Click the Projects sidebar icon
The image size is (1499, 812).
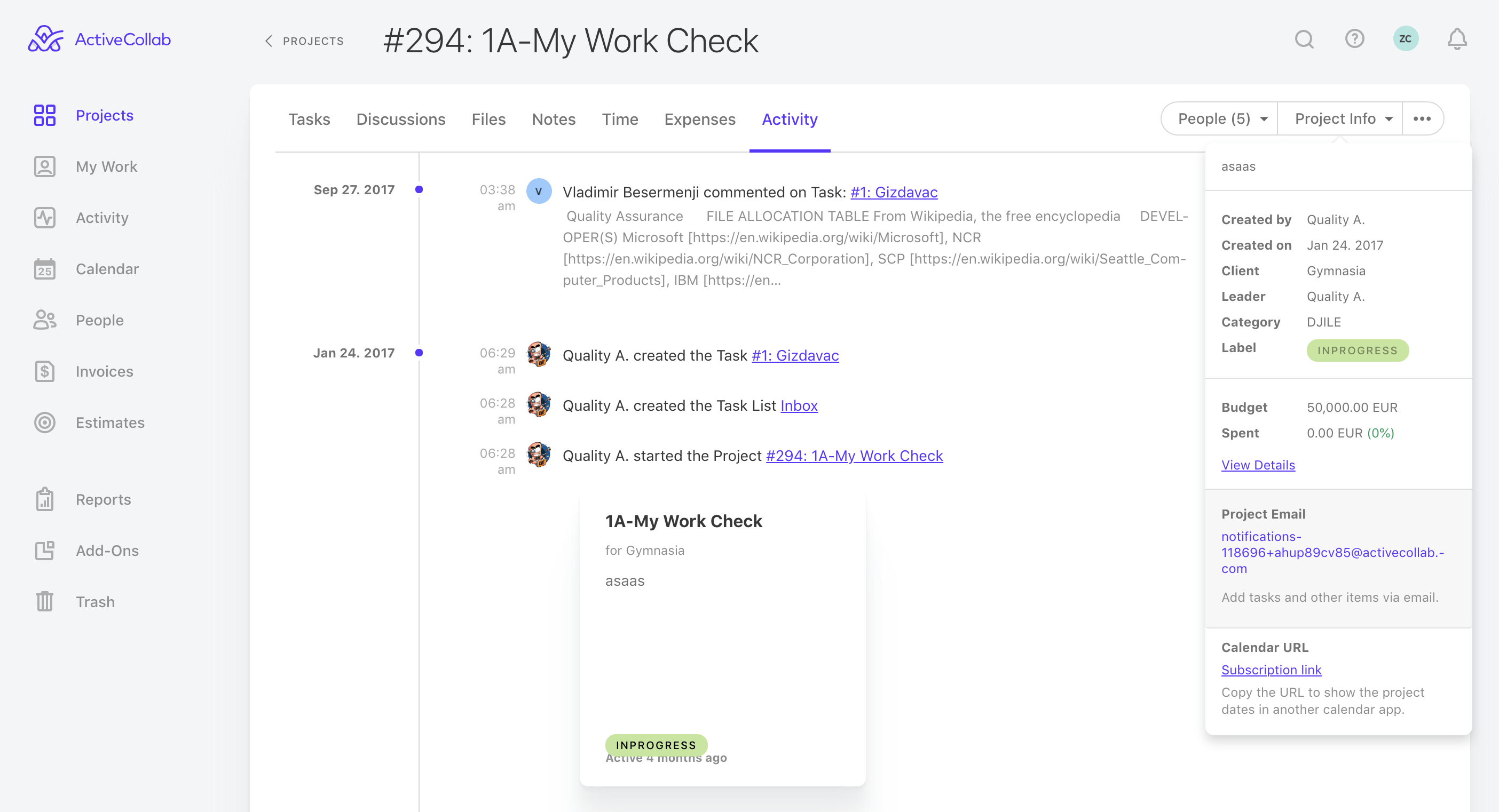pyautogui.click(x=43, y=115)
